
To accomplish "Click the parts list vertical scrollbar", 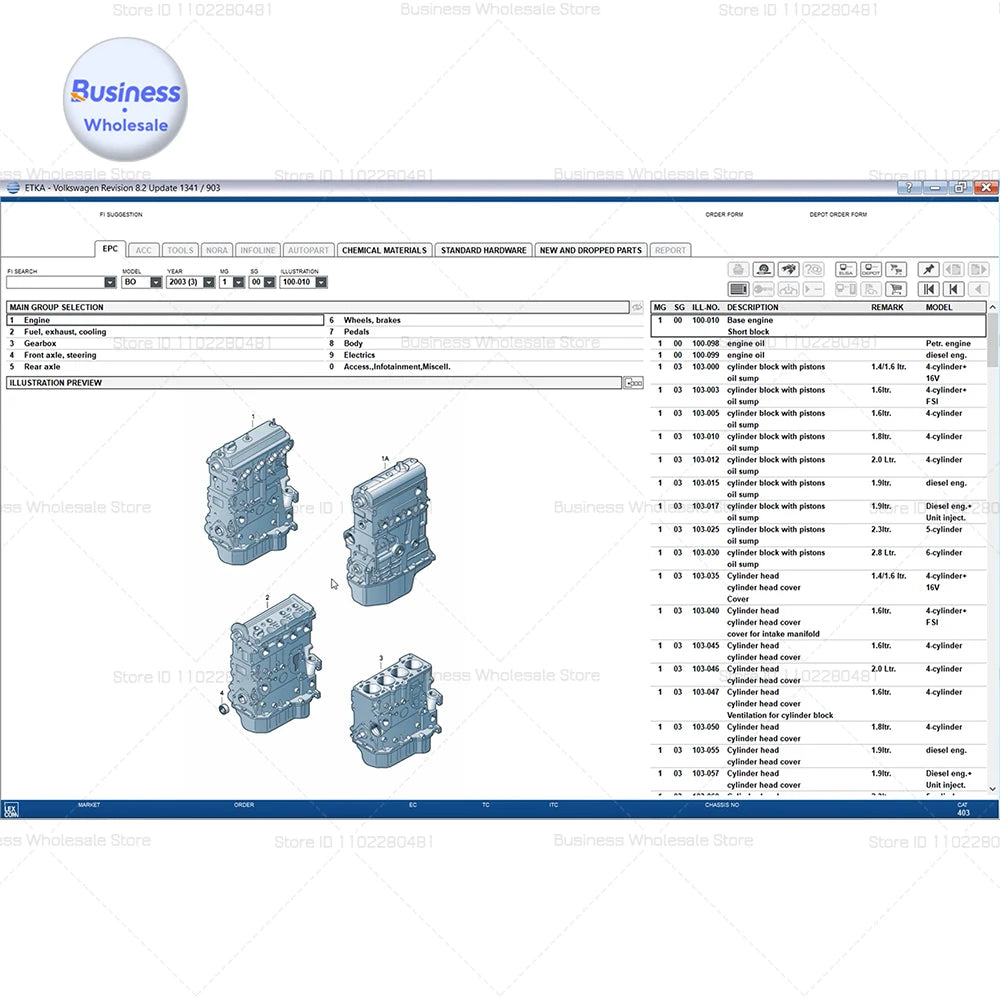I will click(x=992, y=550).
